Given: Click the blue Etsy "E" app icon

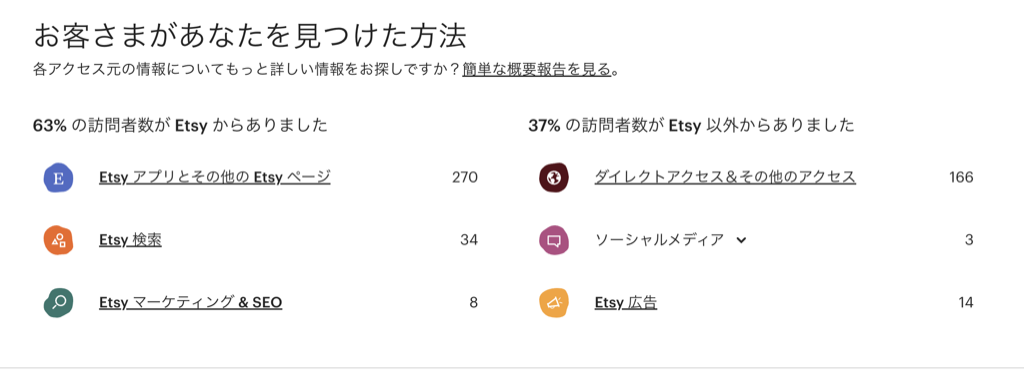Looking at the screenshot, I should point(58,177).
